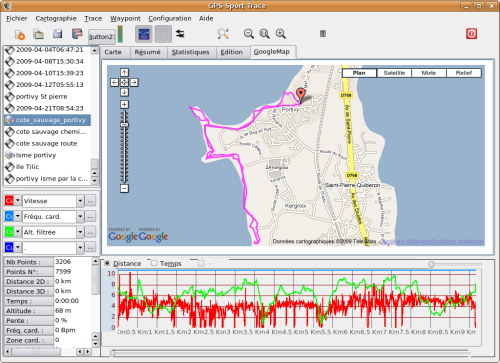
Task: Select the GoogleMap tab
Action: pyautogui.click(x=272, y=52)
